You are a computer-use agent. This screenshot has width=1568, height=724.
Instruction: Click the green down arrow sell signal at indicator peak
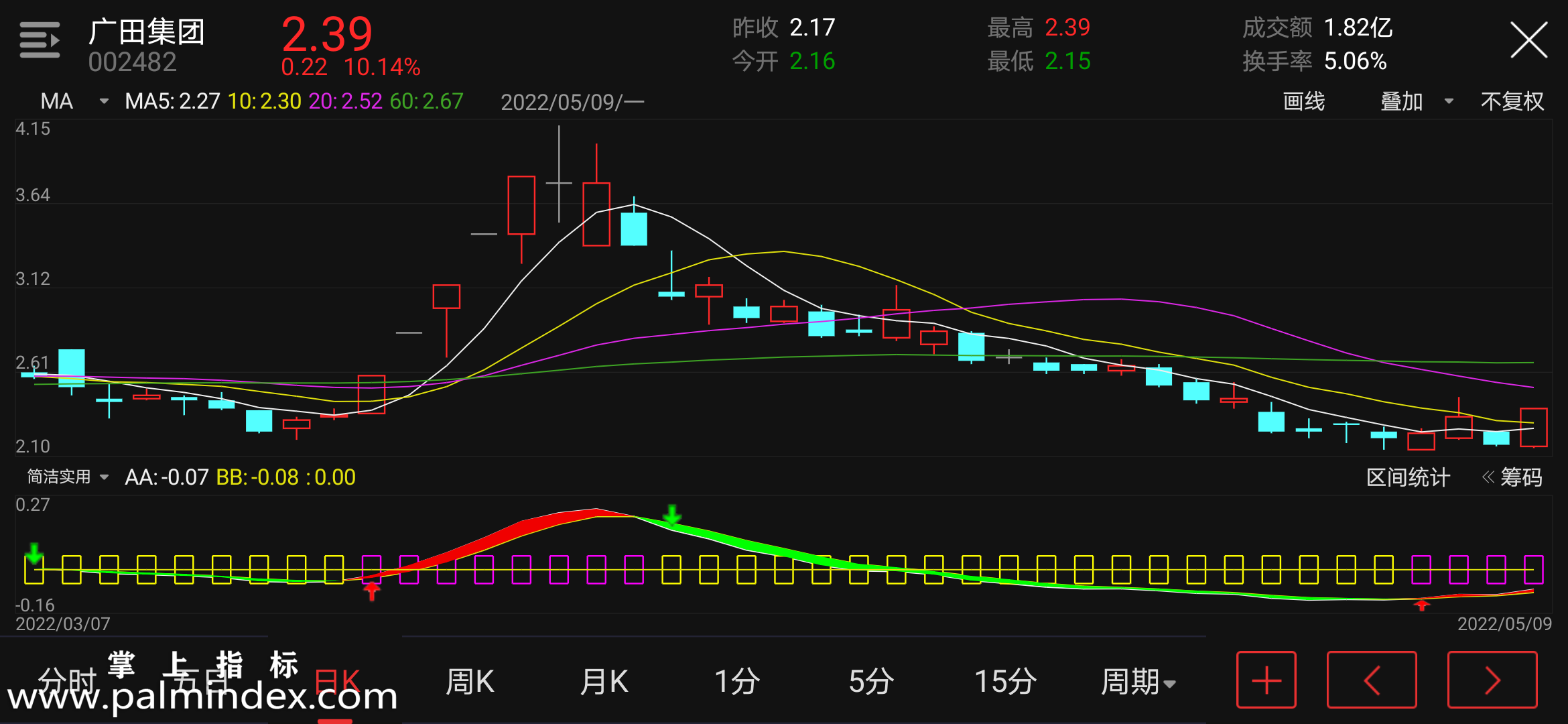(x=672, y=515)
